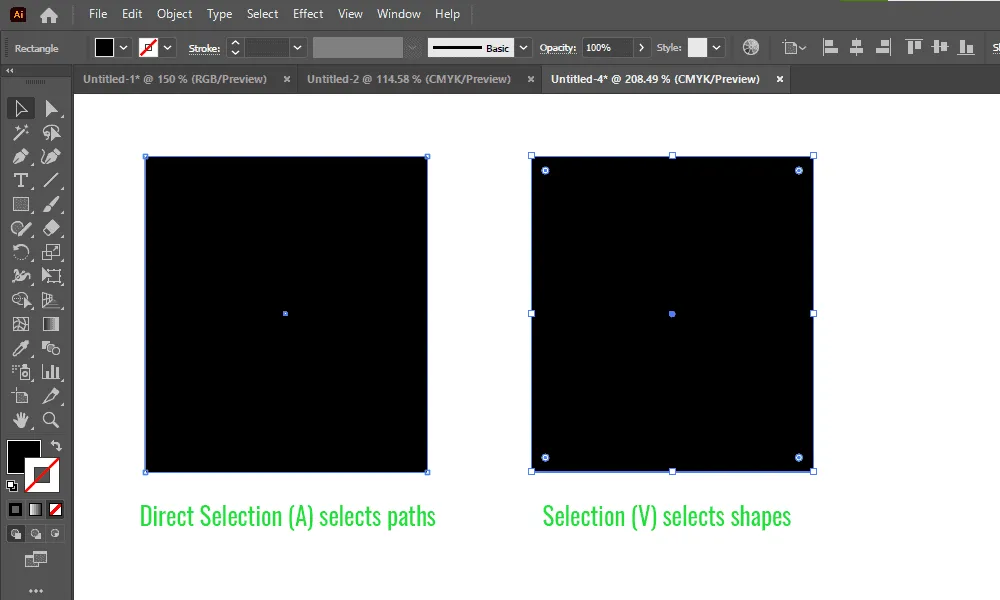Select the Eyedropper tool
The width and height of the screenshot is (1000, 600).
(x=20, y=348)
